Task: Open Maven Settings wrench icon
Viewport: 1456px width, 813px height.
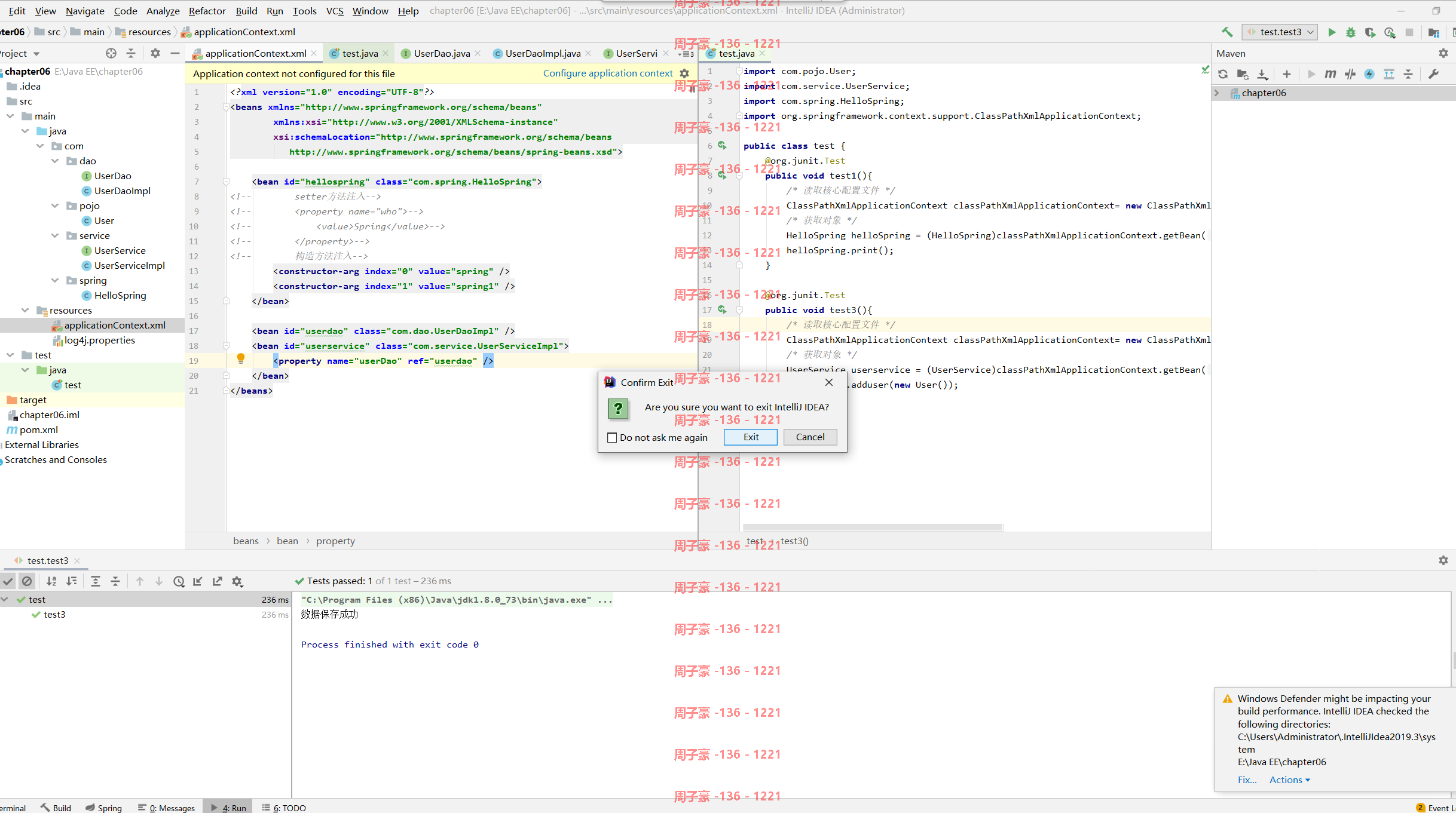Action: (1433, 74)
